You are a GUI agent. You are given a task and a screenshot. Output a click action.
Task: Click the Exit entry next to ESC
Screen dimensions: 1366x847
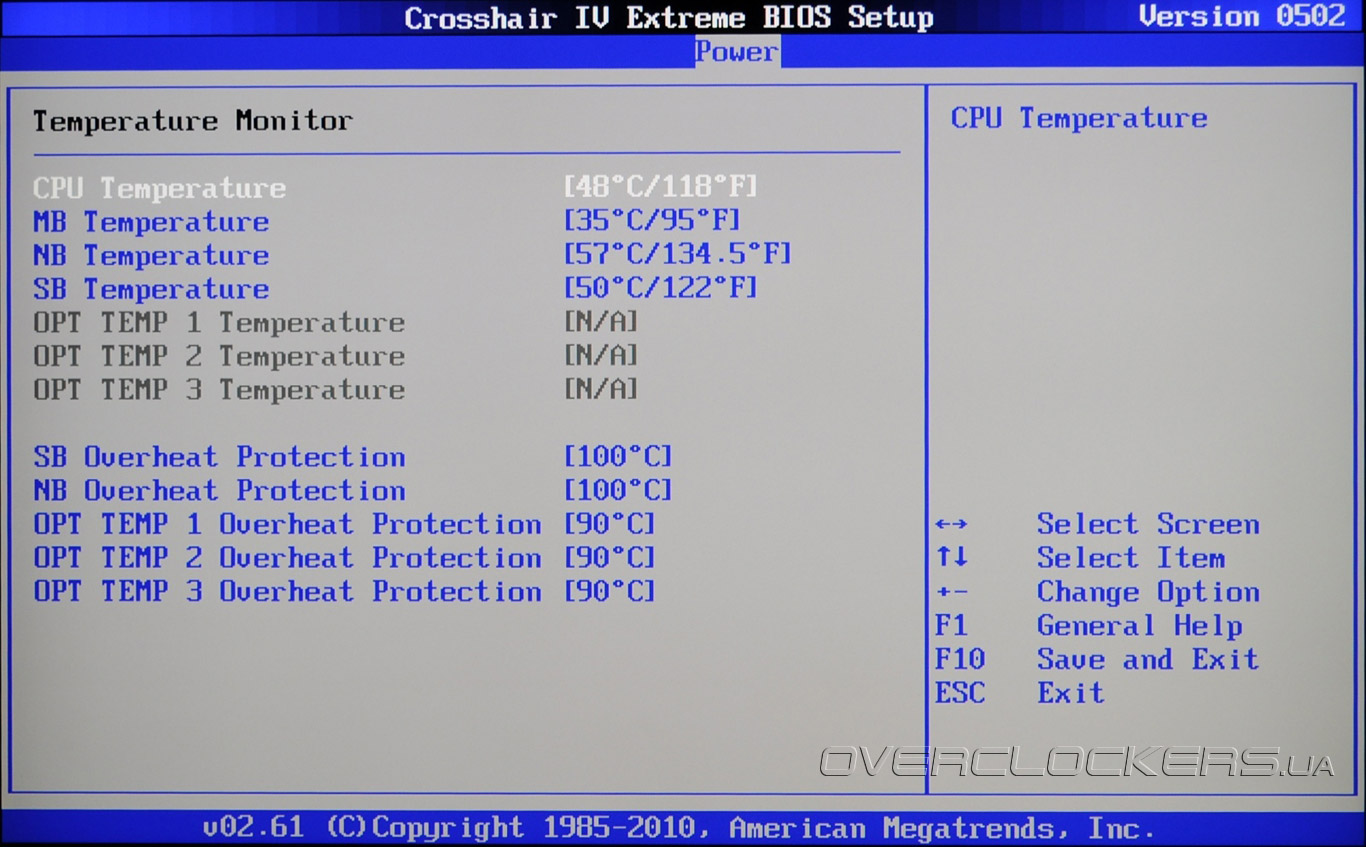1071,693
